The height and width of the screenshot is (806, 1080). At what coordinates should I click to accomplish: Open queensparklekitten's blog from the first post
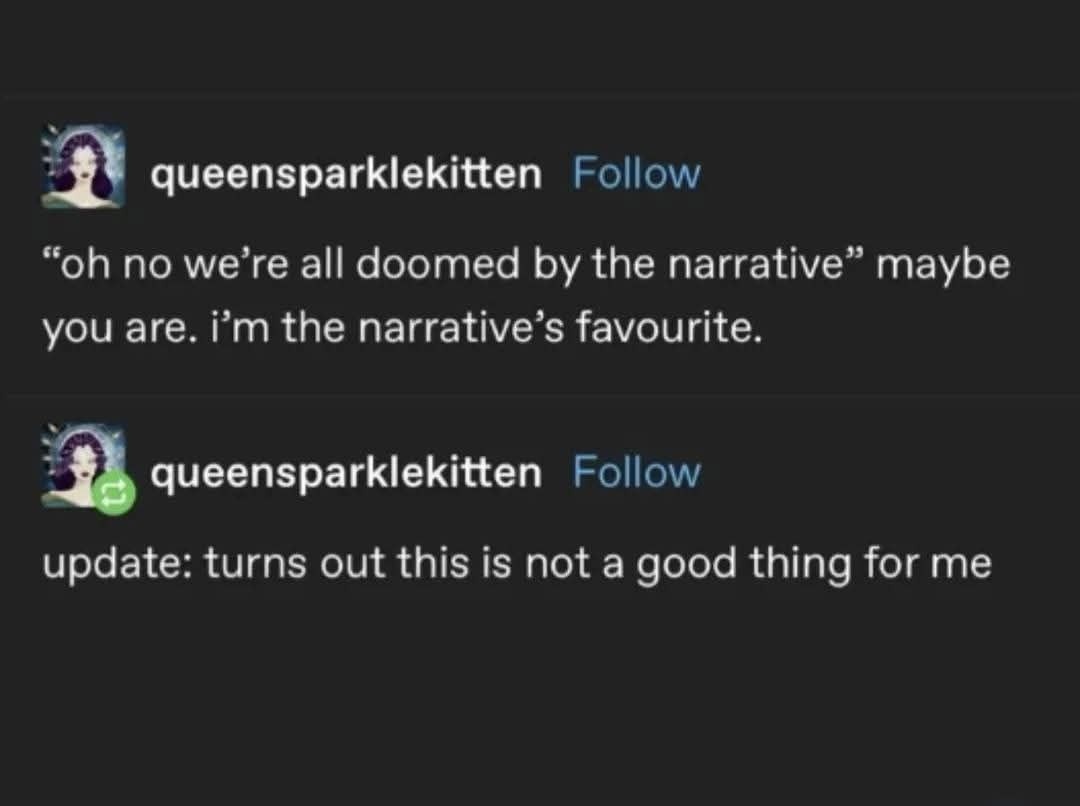[346, 174]
